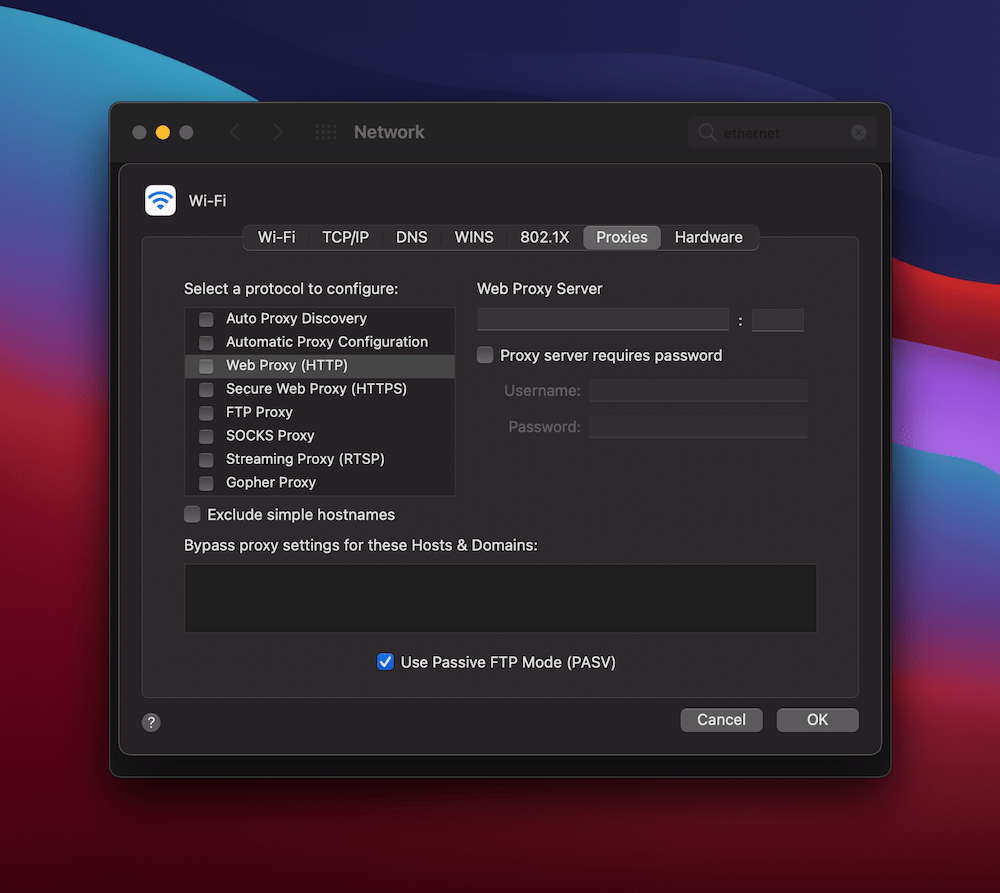Viewport: 1000px width, 893px height.
Task: Switch to the TCP/IP tab
Action: tap(345, 237)
